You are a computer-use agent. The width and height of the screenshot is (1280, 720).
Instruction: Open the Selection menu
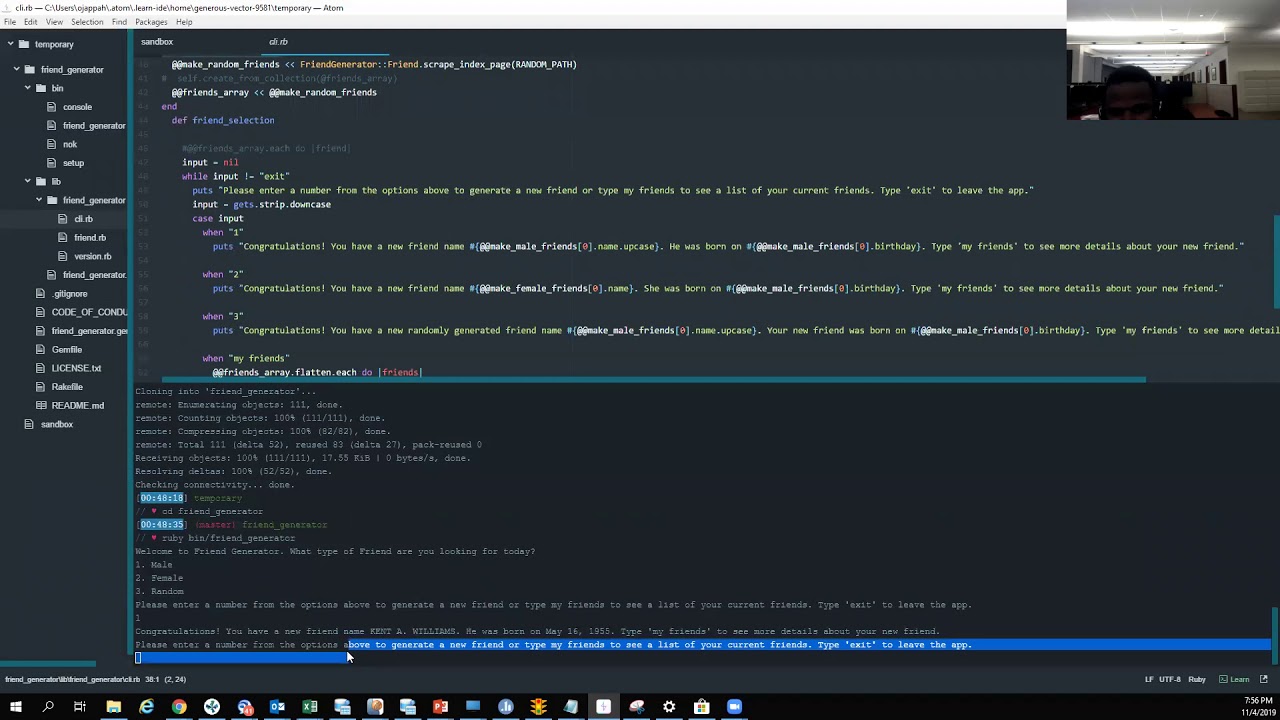tap(87, 22)
